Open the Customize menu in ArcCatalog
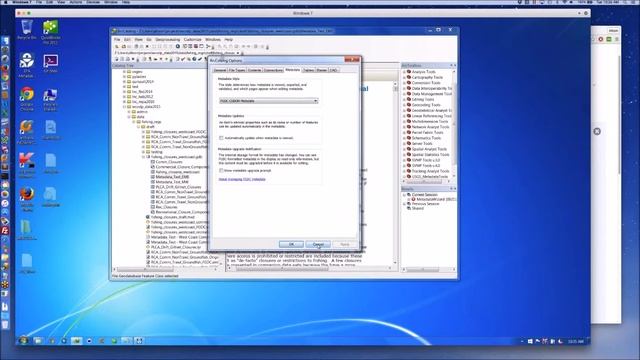This screenshot has height=360, width=640. point(193,40)
